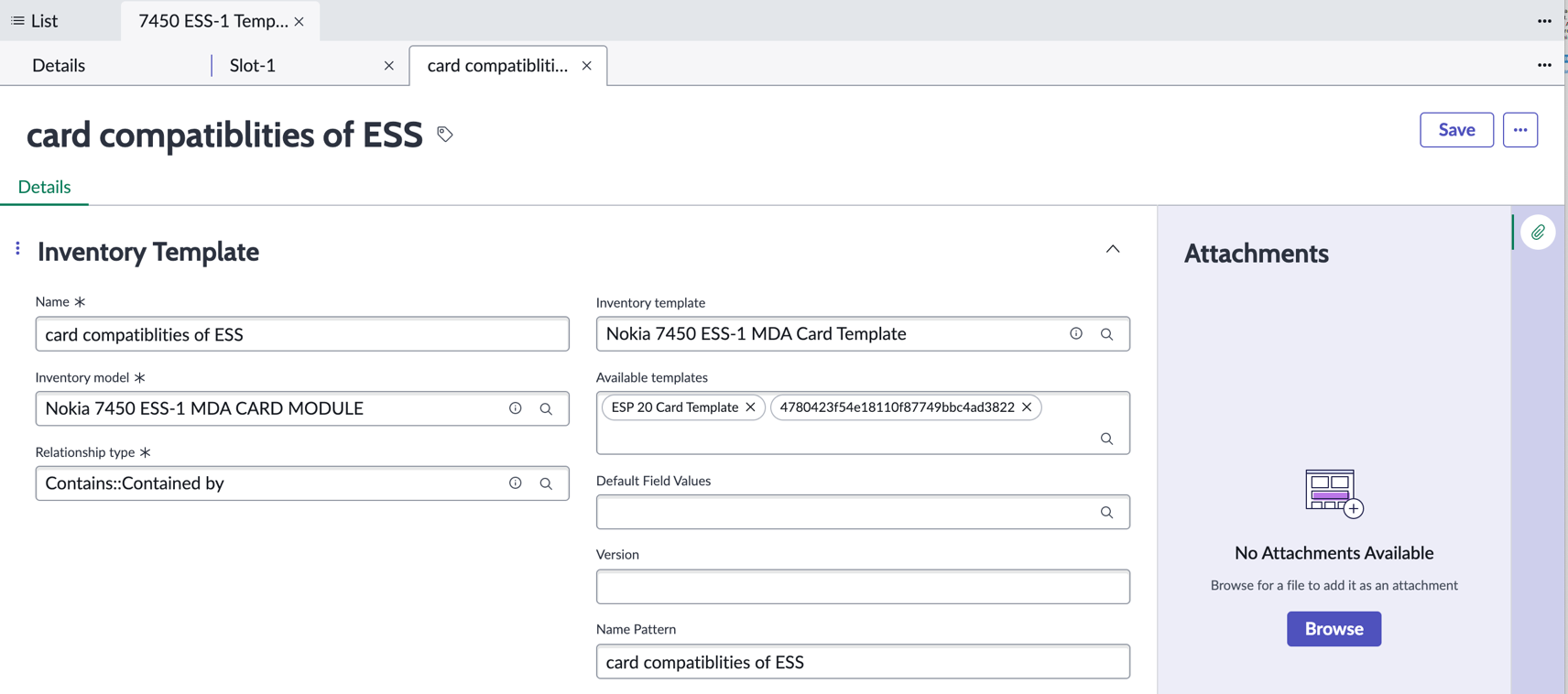Click the Version input field
This screenshot has width=1568, height=694.
click(x=863, y=587)
